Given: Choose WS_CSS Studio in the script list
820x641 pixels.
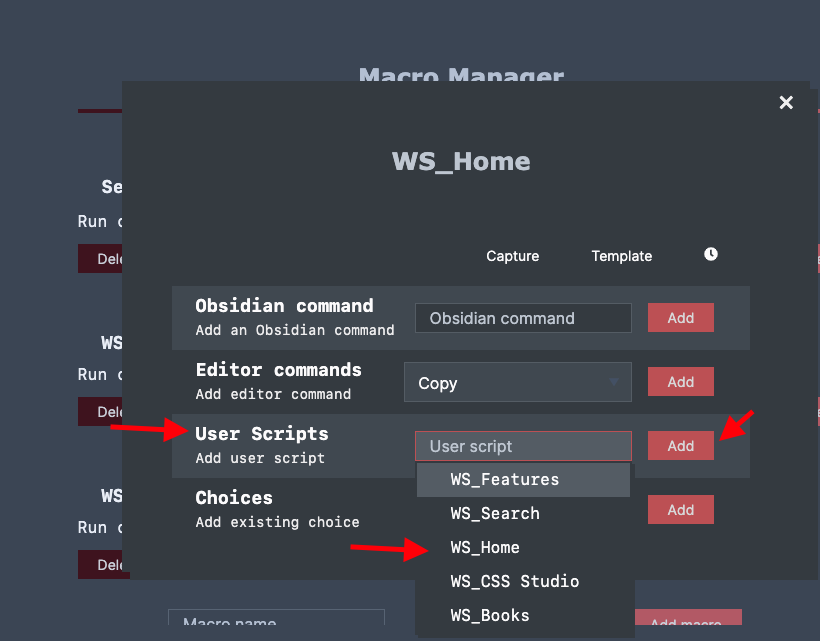Looking at the screenshot, I should 523,581.
